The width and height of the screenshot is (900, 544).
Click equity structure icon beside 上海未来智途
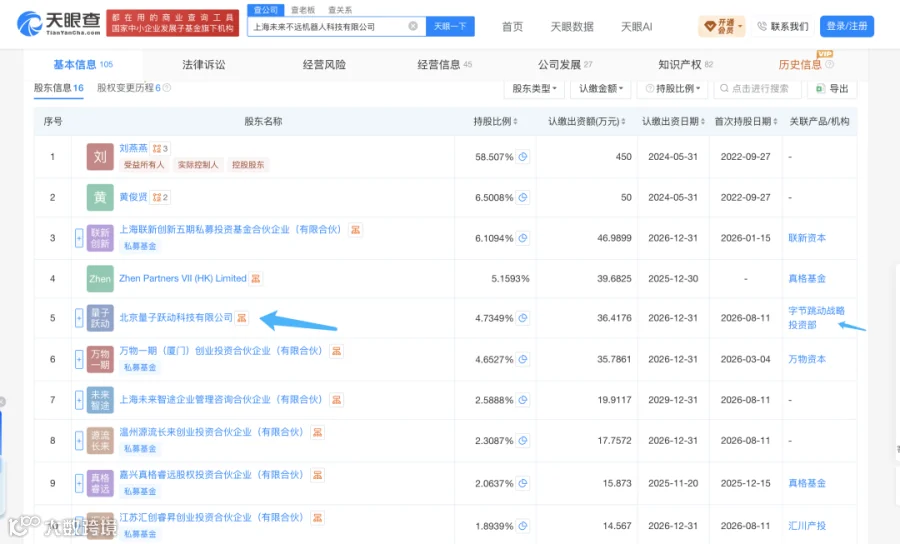click(337, 399)
